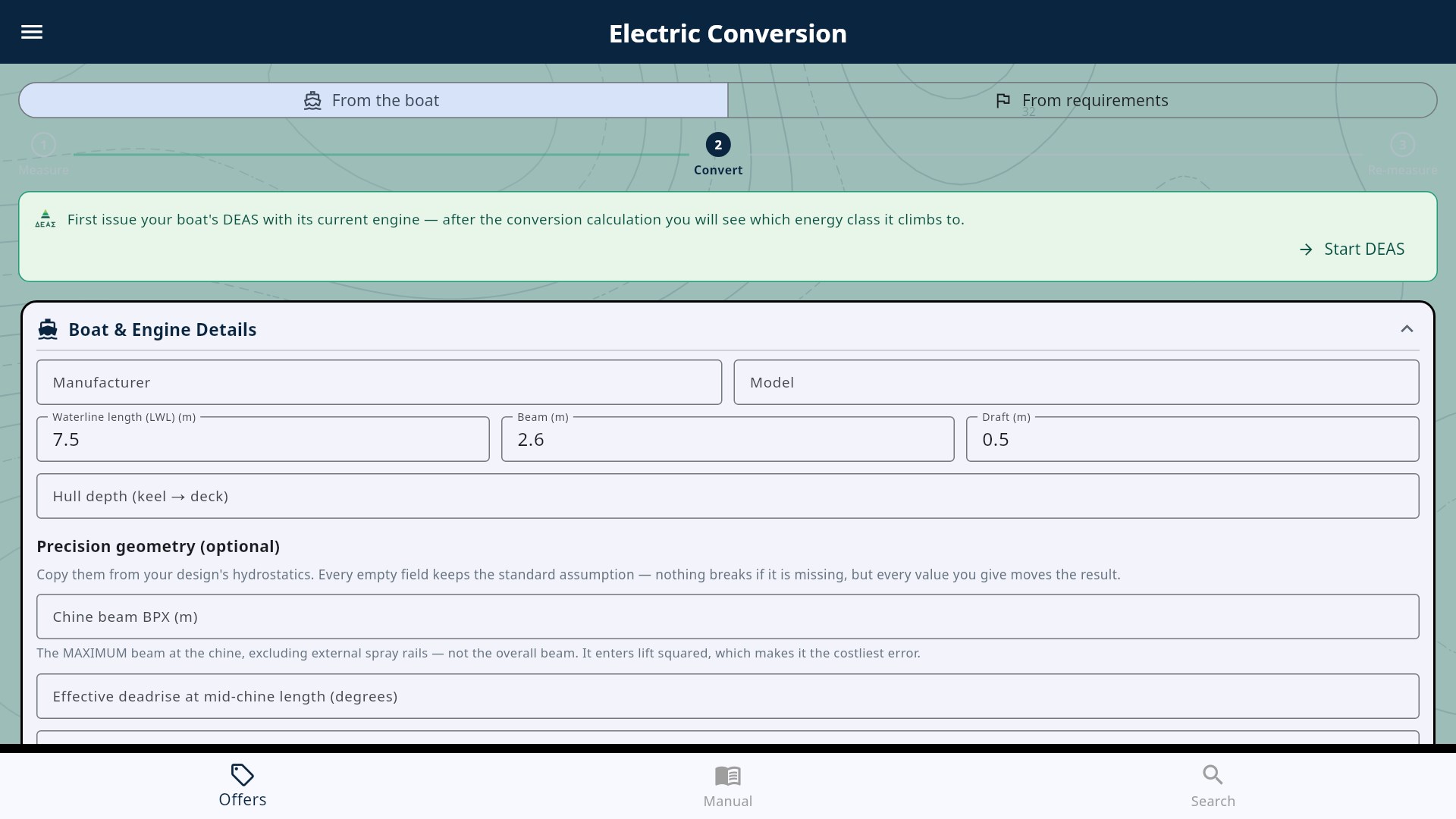Open the Manual tab in bottom navigation
The height and width of the screenshot is (819, 1456).
(x=728, y=786)
